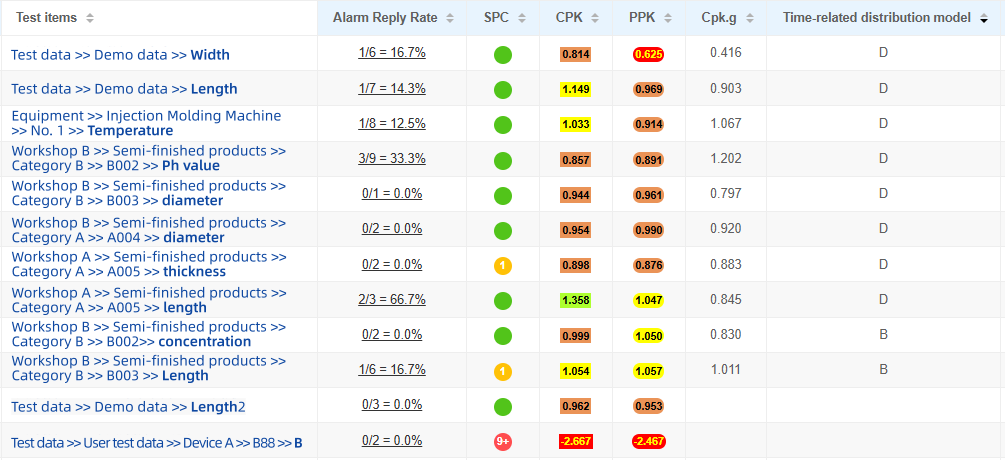Click green SPC dot in Ph value row
The image size is (1005, 460).
[x=503, y=160]
